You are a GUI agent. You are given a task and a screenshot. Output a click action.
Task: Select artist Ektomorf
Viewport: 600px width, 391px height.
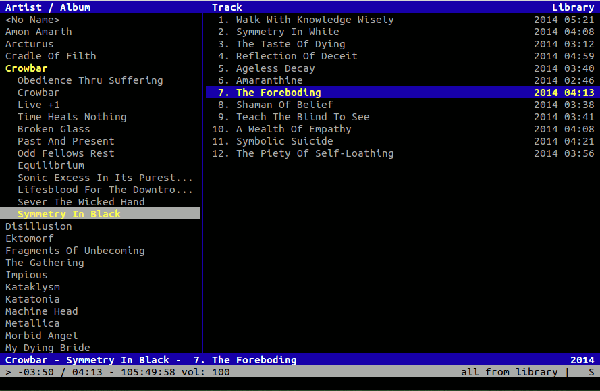click(x=29, y=238)
